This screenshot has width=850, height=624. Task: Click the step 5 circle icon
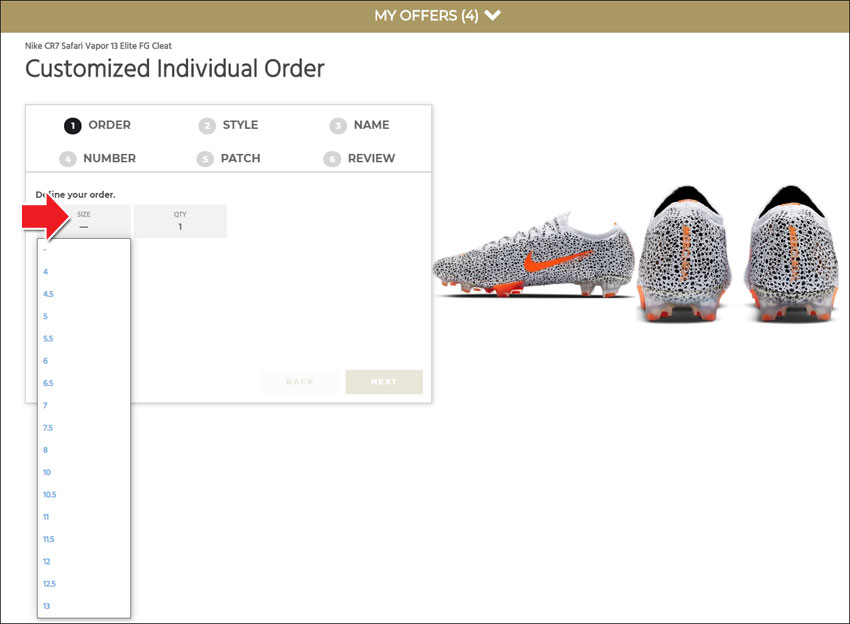point(204,159)
